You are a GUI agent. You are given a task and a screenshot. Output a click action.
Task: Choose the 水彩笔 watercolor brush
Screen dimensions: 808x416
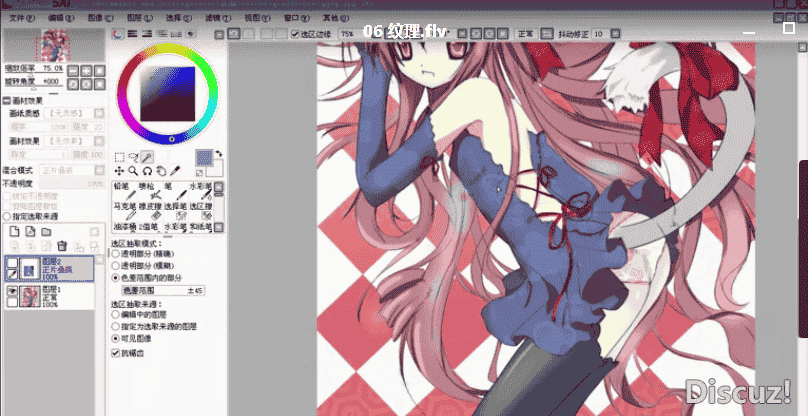click(x=201, y=191)
